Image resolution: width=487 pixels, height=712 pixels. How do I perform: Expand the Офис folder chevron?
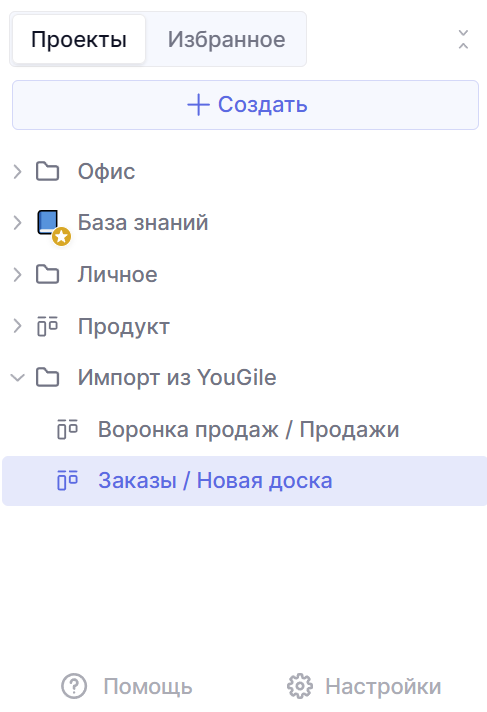coord(17,172)
